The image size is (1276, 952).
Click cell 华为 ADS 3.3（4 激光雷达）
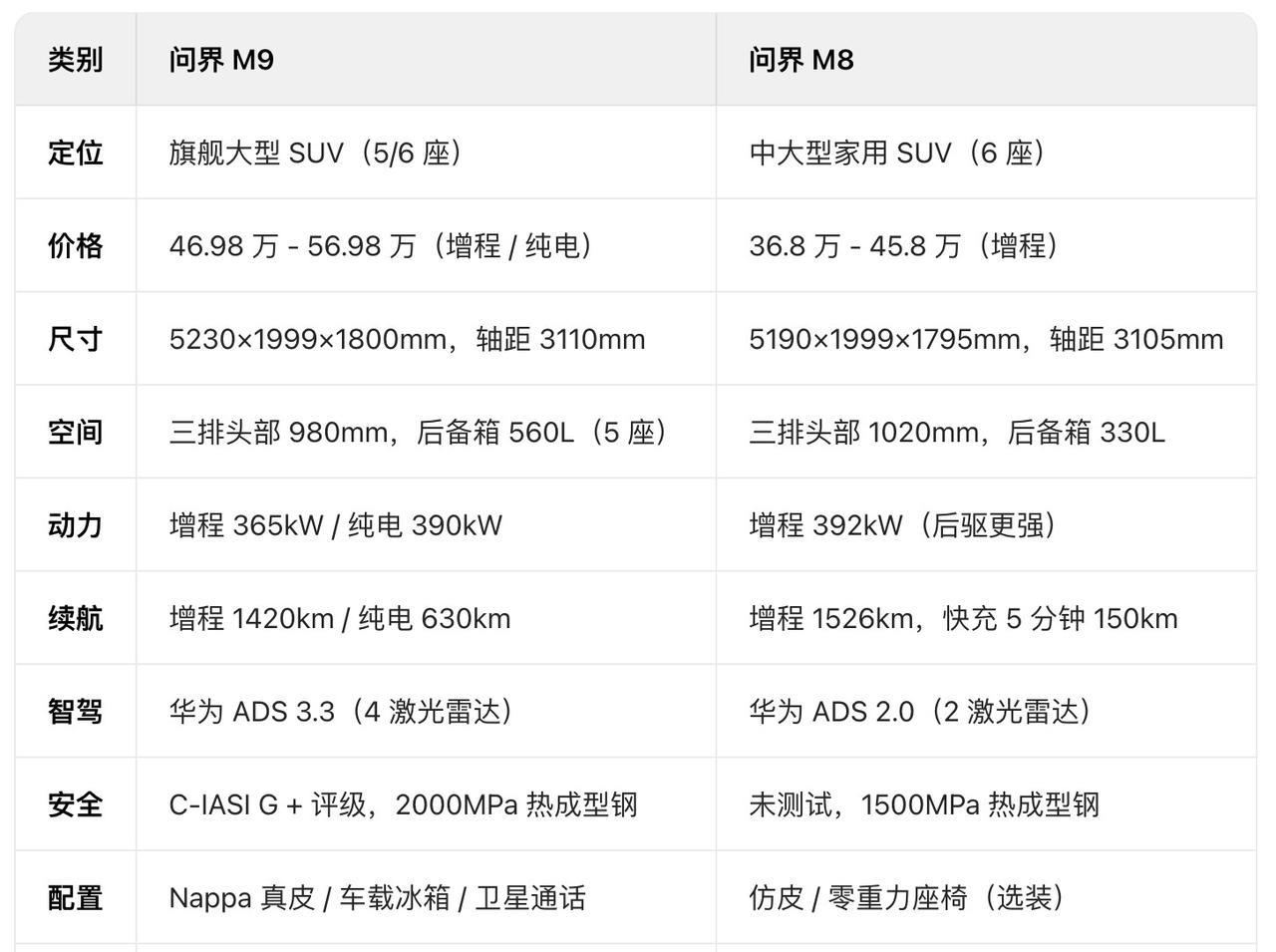pyautogui.click(x=426, y=711)
